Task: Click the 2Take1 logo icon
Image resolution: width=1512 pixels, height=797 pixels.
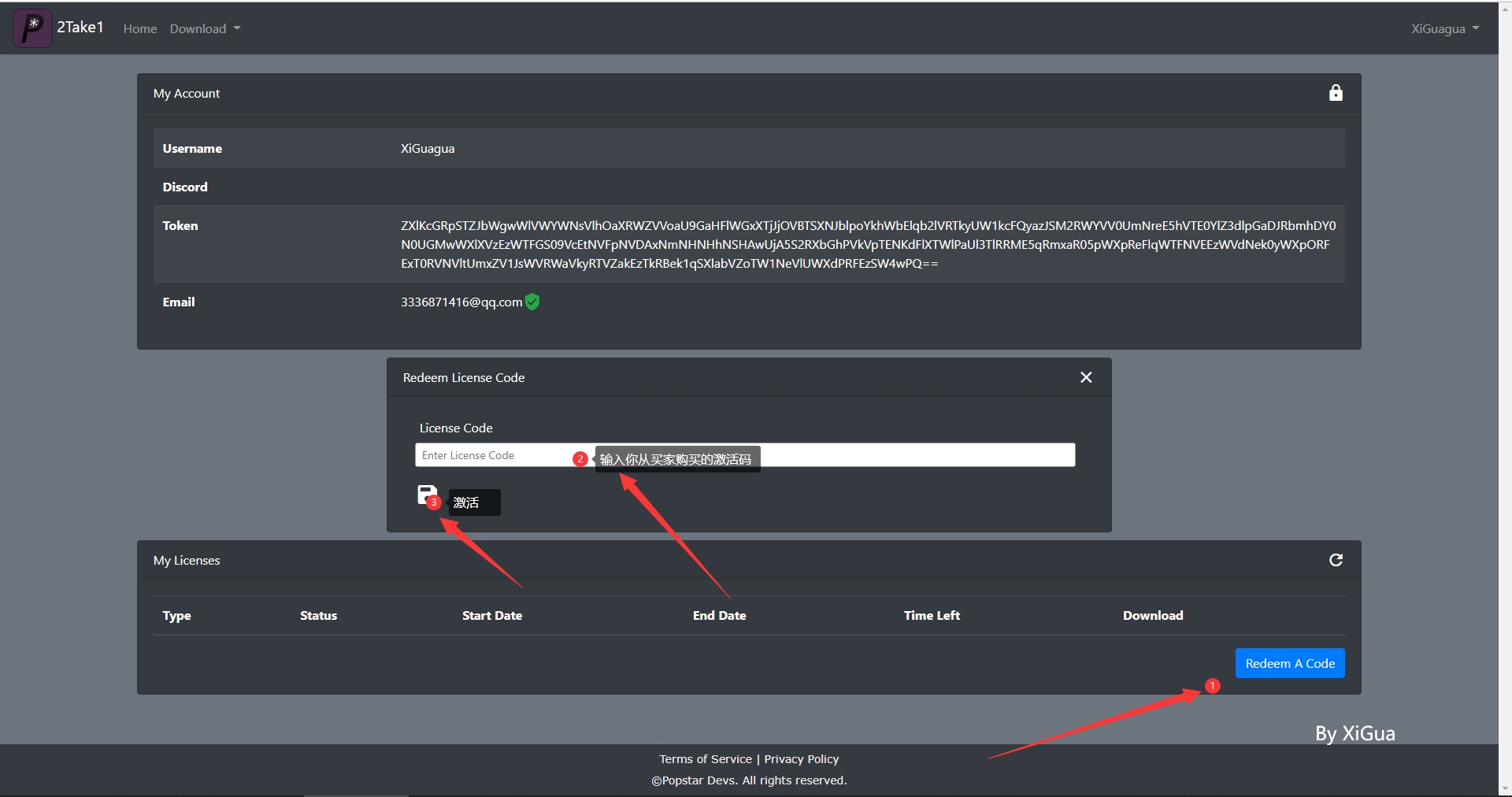Action: point(32,28)
